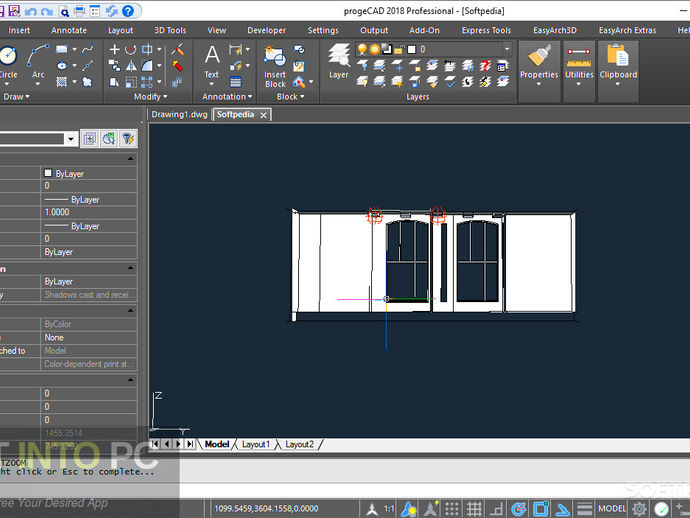The width and height of the screenshot is (690, 518).
Task: Switch to the Layout1 tab
Action: tap(255, 444)
